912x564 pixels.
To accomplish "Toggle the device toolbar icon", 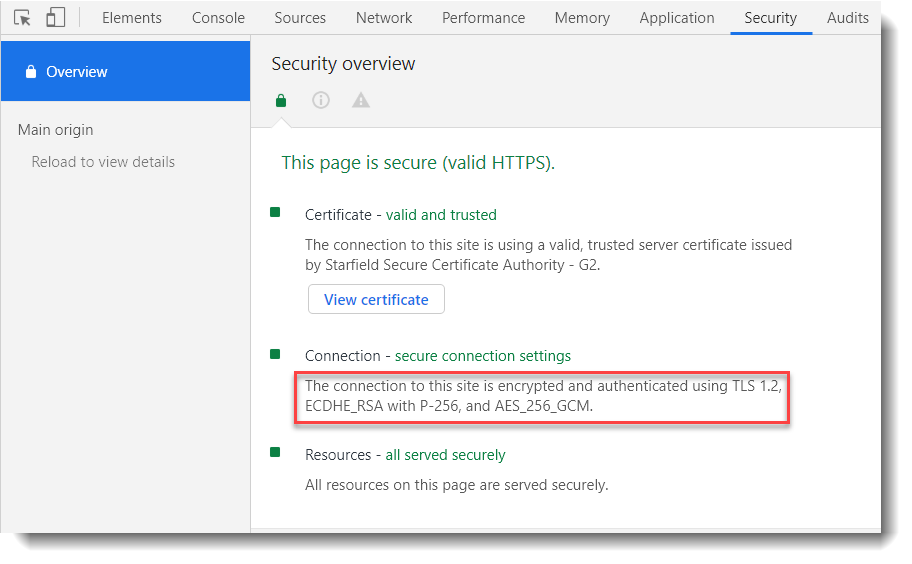I will (x=55, y=18).
